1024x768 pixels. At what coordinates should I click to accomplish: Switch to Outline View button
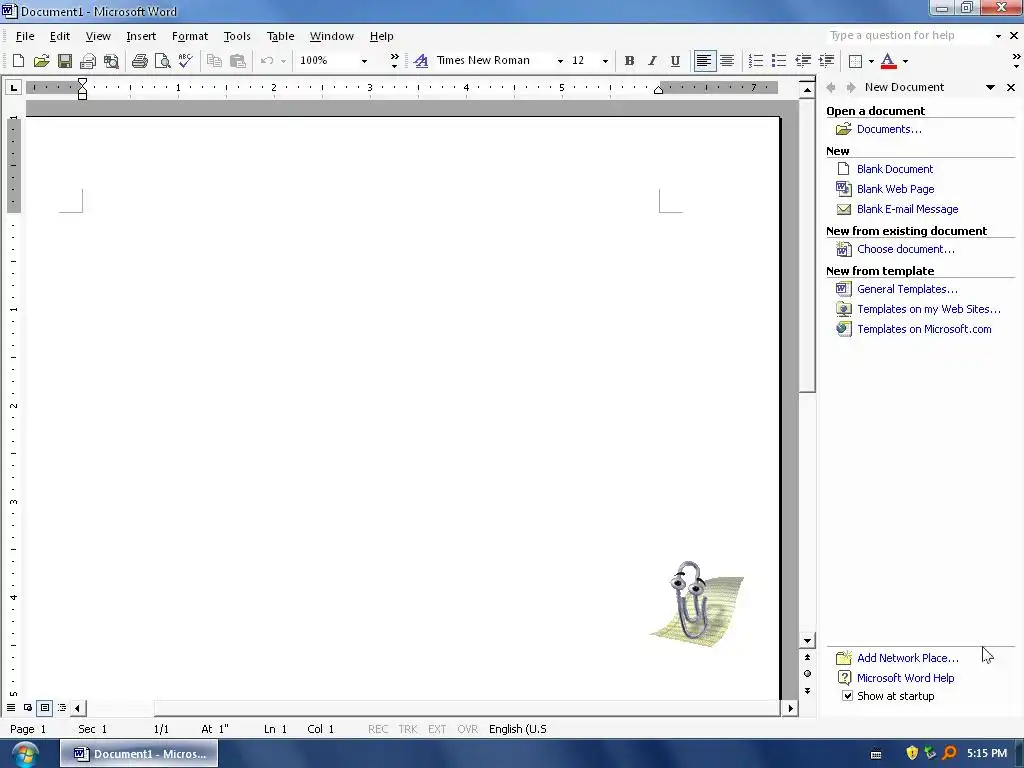[x=62, y=707]
